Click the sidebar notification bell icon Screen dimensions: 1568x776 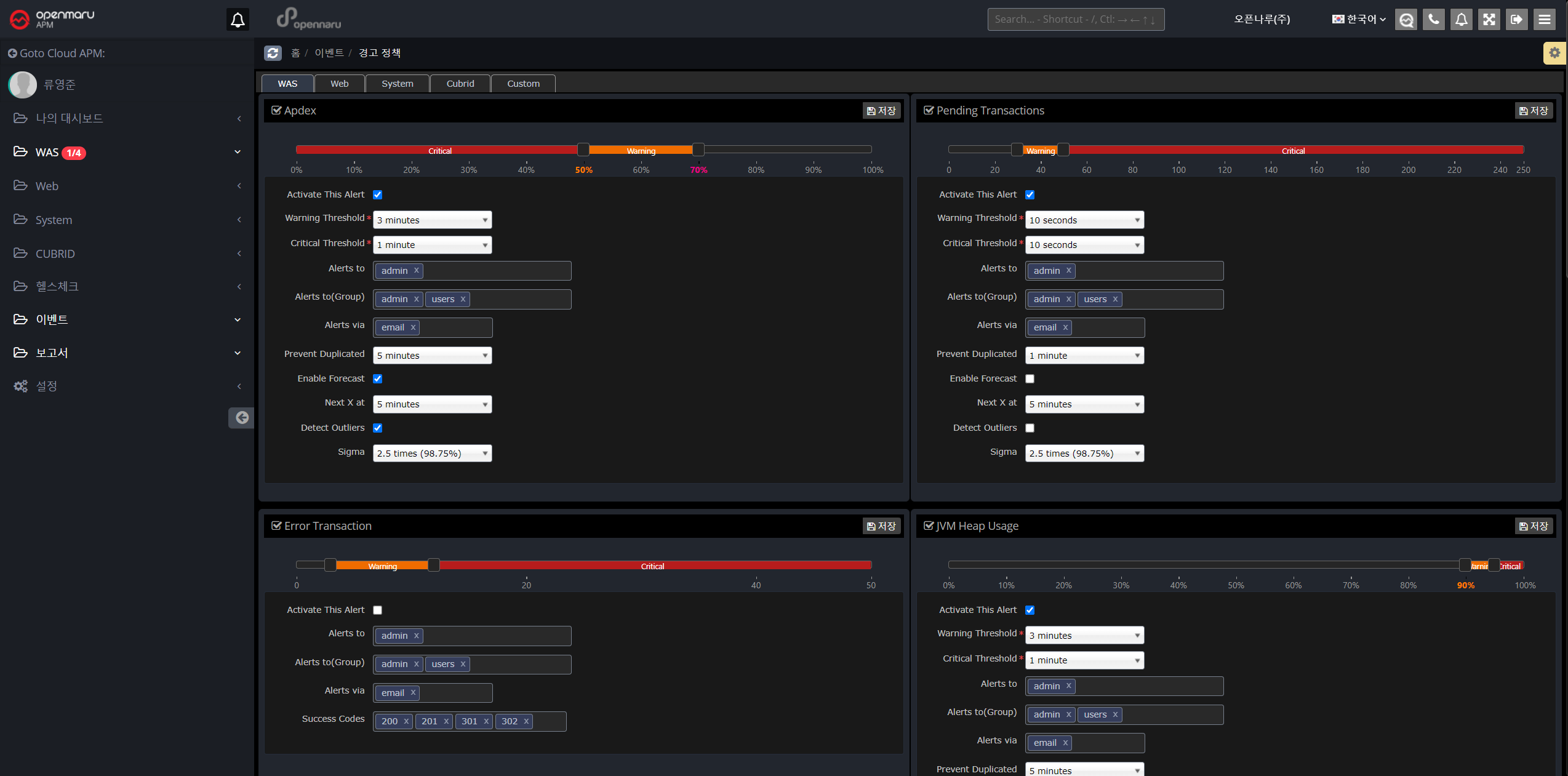click(x=238, y=20)
